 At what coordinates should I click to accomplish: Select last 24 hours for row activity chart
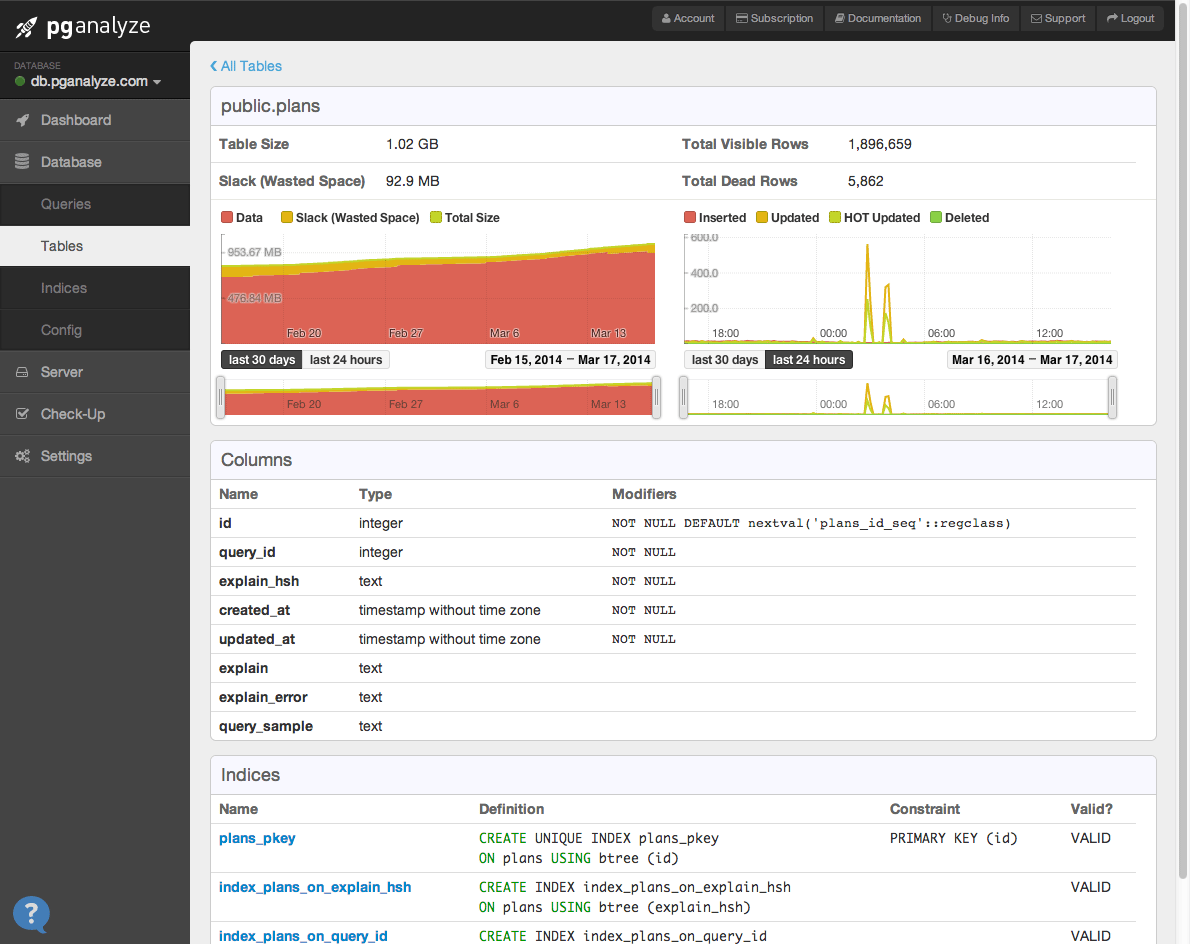[809, 360]
